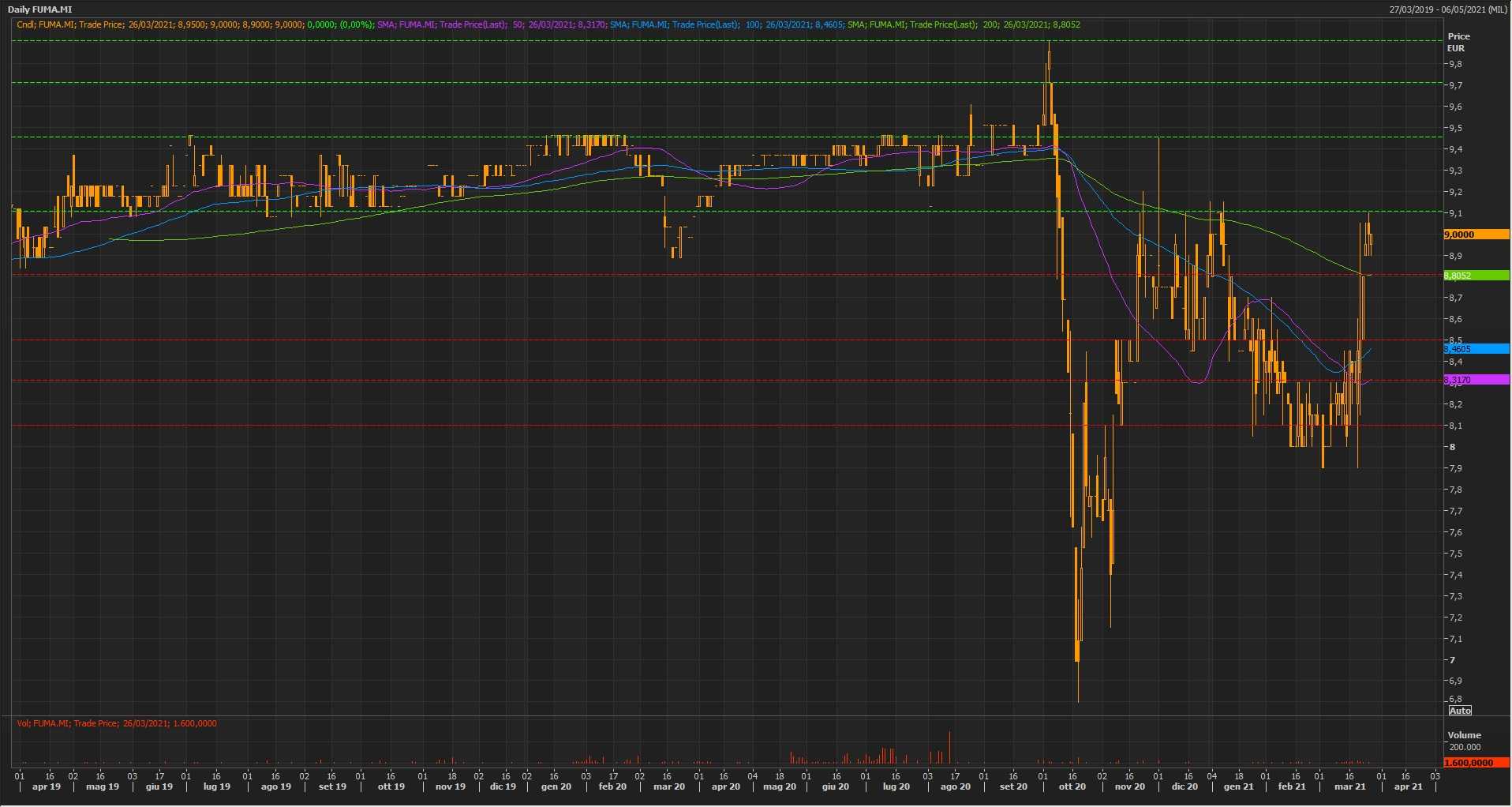Select the purple SMA 50 legend entry
The image size is (1512, 807).
pyautogui.click(x=492, y=24)
